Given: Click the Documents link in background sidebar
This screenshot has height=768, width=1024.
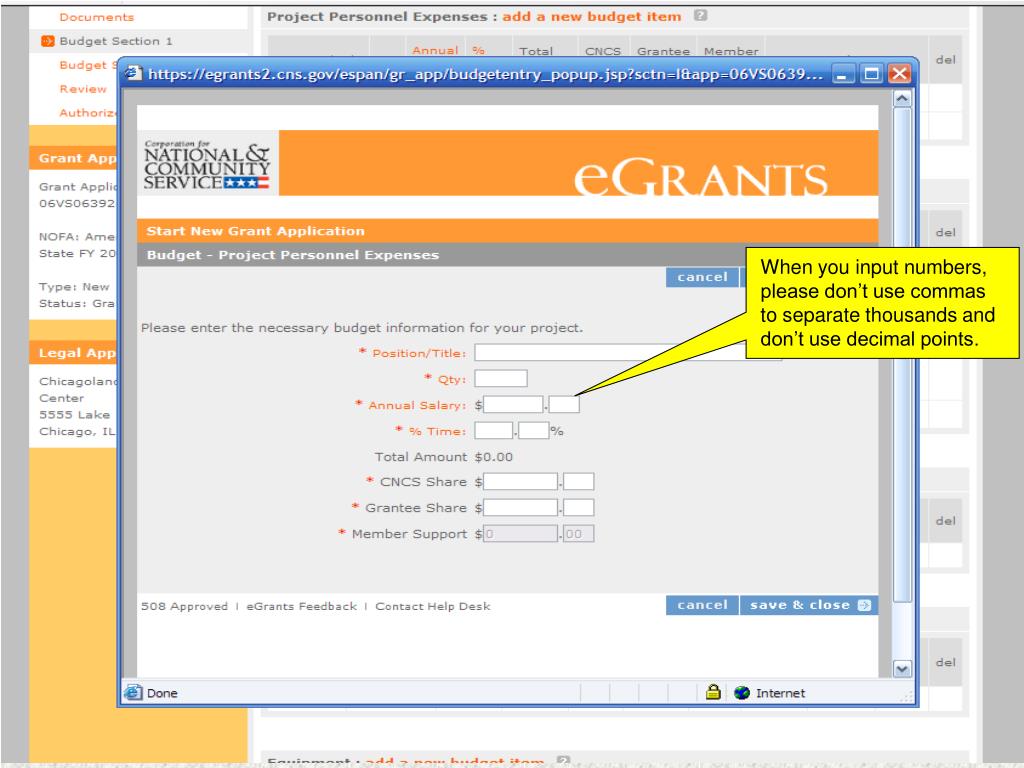Looking at the screenshot, I should pos(97,17).
